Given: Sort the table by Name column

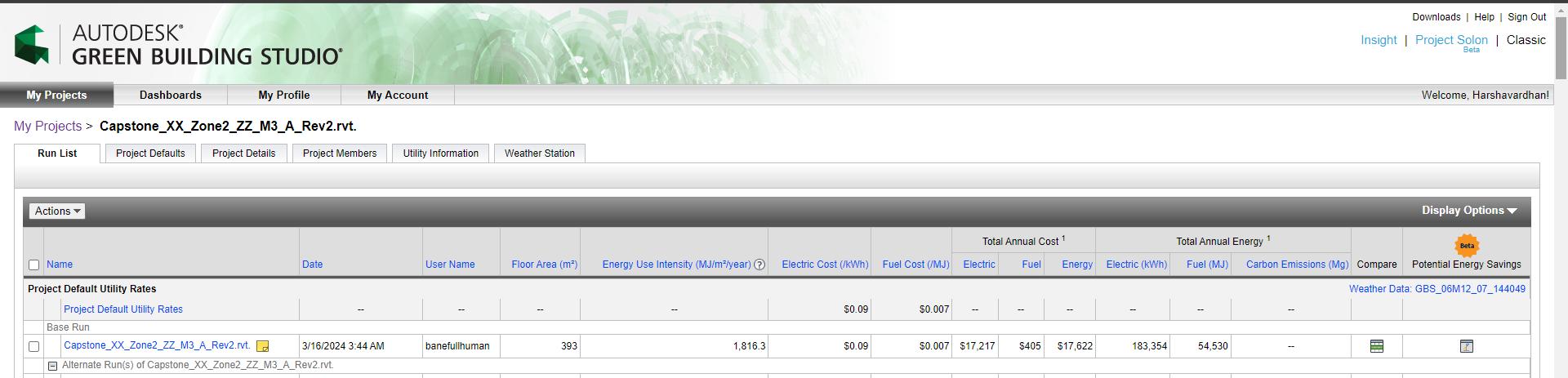Looking at the screenshot, I should tap(60, 265).
